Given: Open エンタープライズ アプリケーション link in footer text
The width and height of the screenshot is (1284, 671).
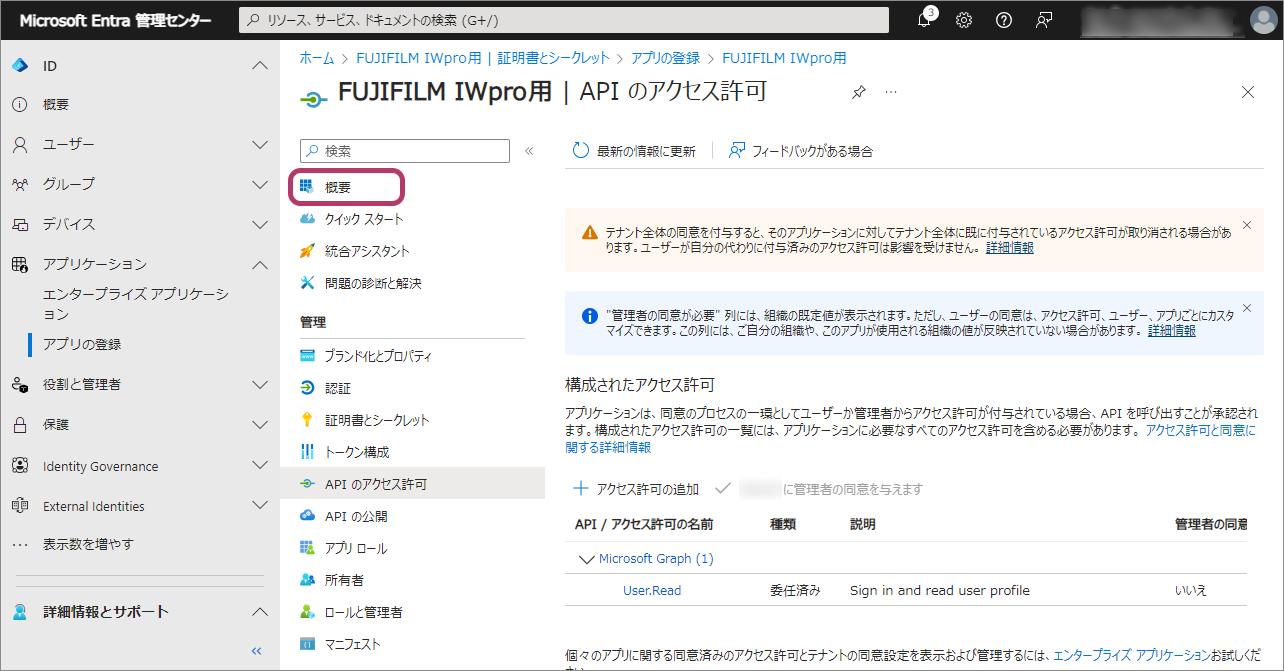Looking at the screenshot, I should click(1132, 655).
